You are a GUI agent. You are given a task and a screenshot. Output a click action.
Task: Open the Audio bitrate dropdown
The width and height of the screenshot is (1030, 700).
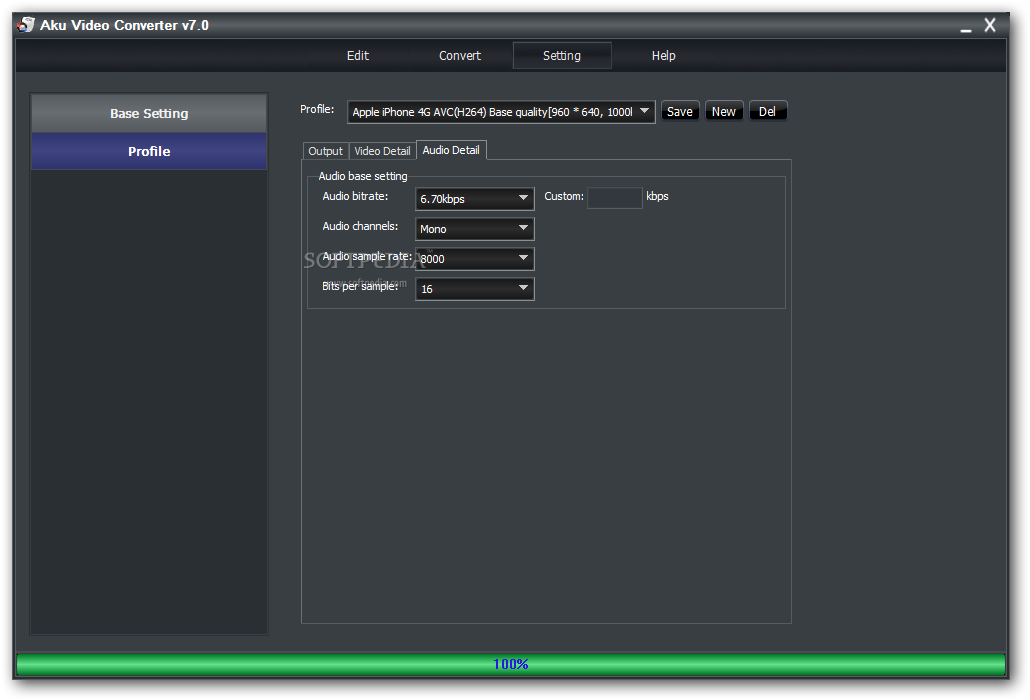click(x=474, y=199)
